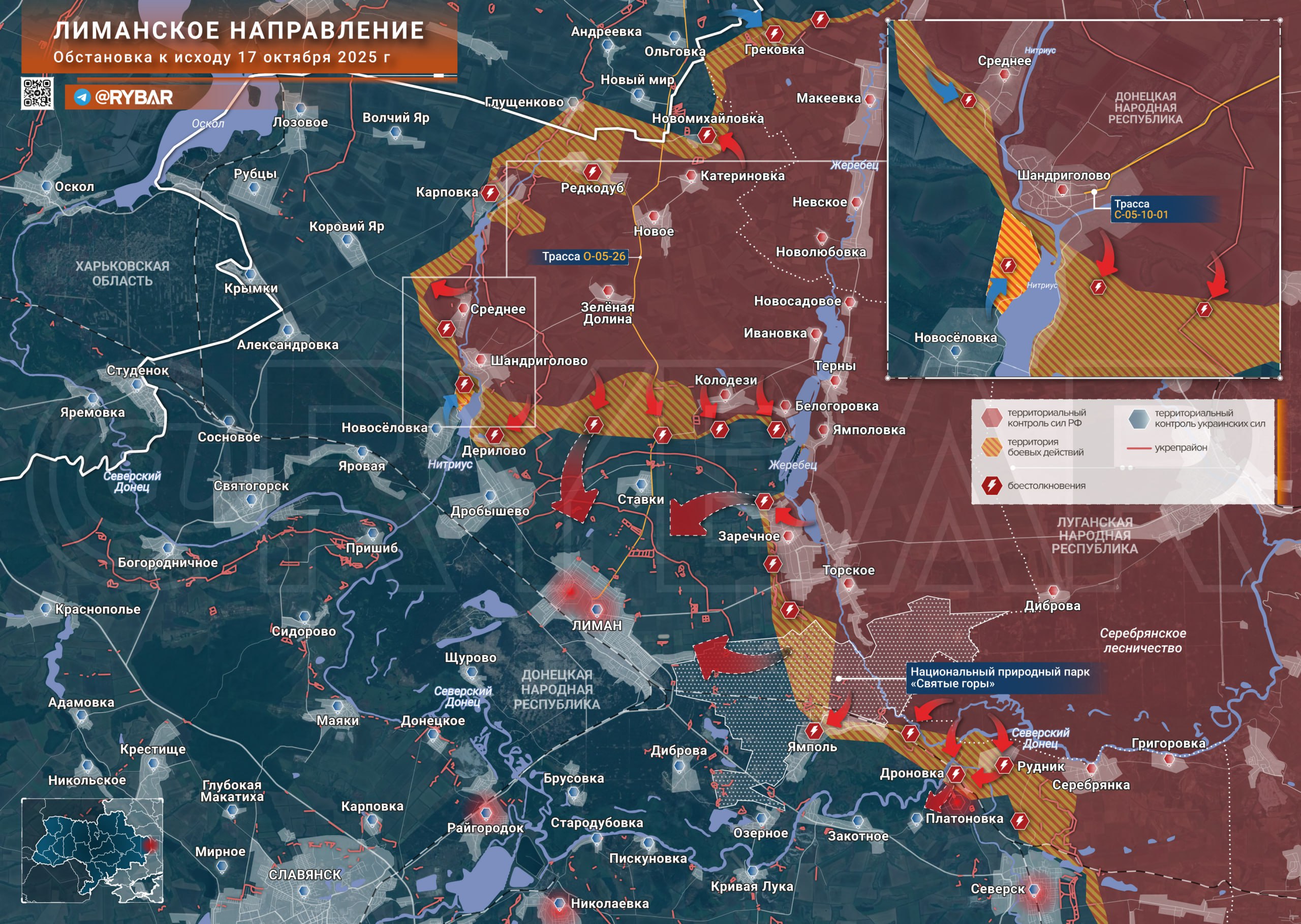Screen dimensions: 1301x924
Task: Click the striped боевых действий swatch in legend
Action: (992, 447)
